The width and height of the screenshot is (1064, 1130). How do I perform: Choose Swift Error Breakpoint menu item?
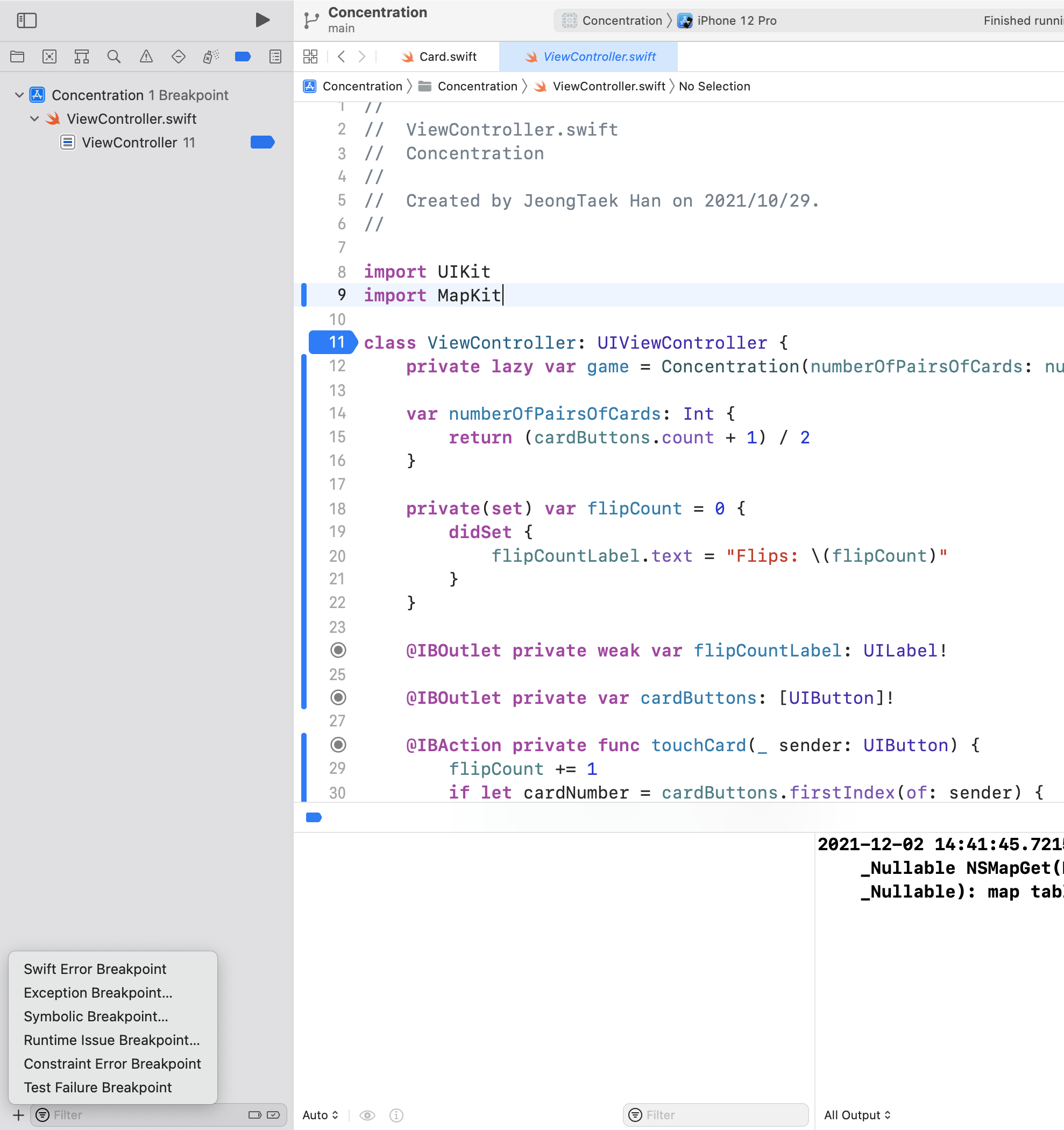[x=95, y=969]
